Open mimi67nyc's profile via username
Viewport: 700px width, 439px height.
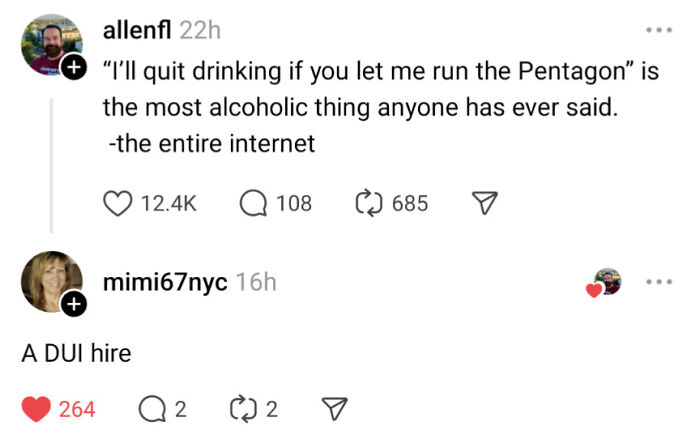(x=166, y=283)
